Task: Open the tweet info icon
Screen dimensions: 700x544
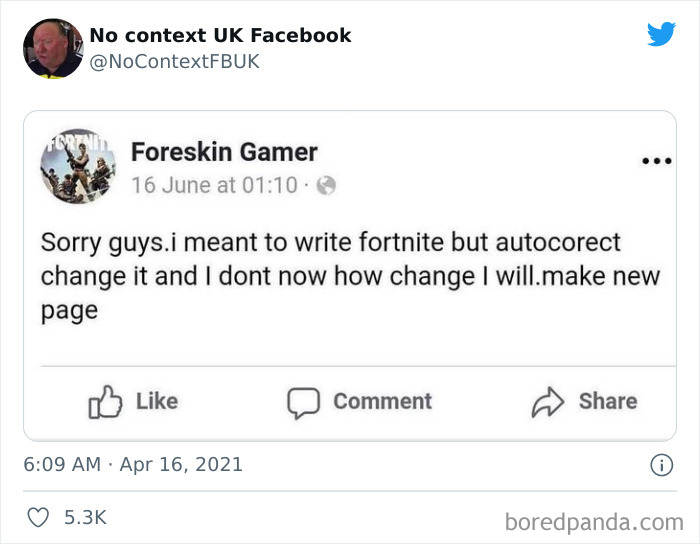Action: pyautogui.click(x=660, y=465)
